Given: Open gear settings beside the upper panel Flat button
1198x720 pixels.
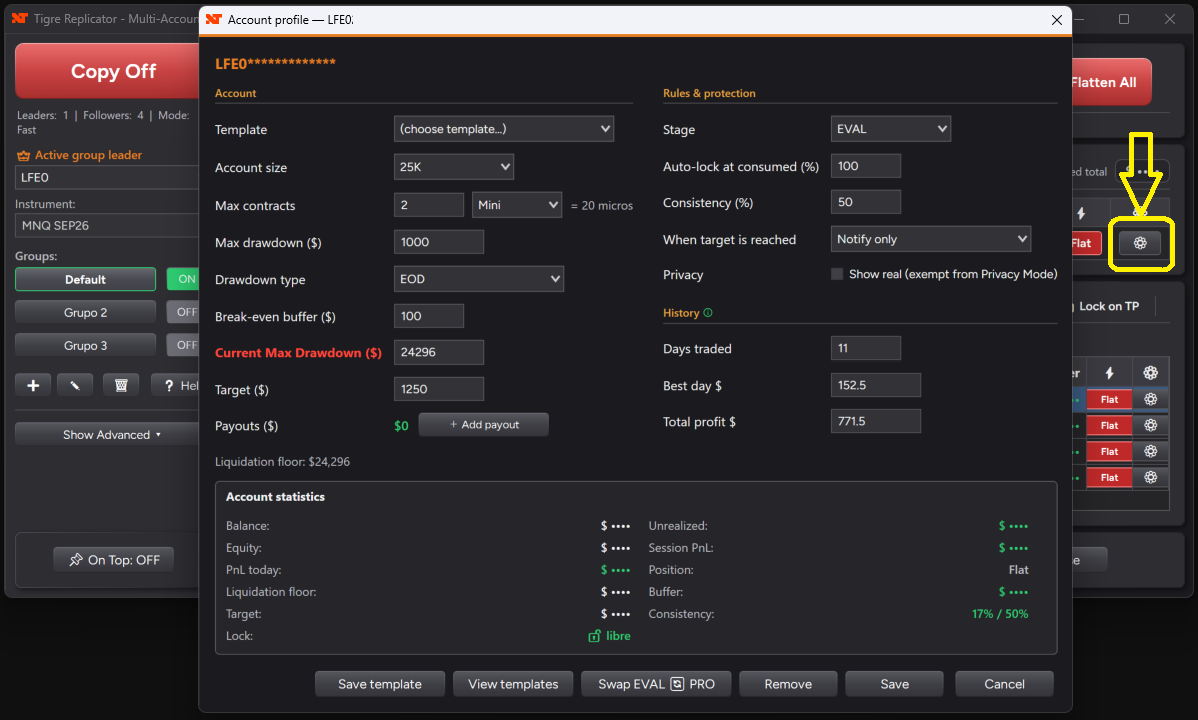Looking at the screenshot, I should (x=1140, y=243).
